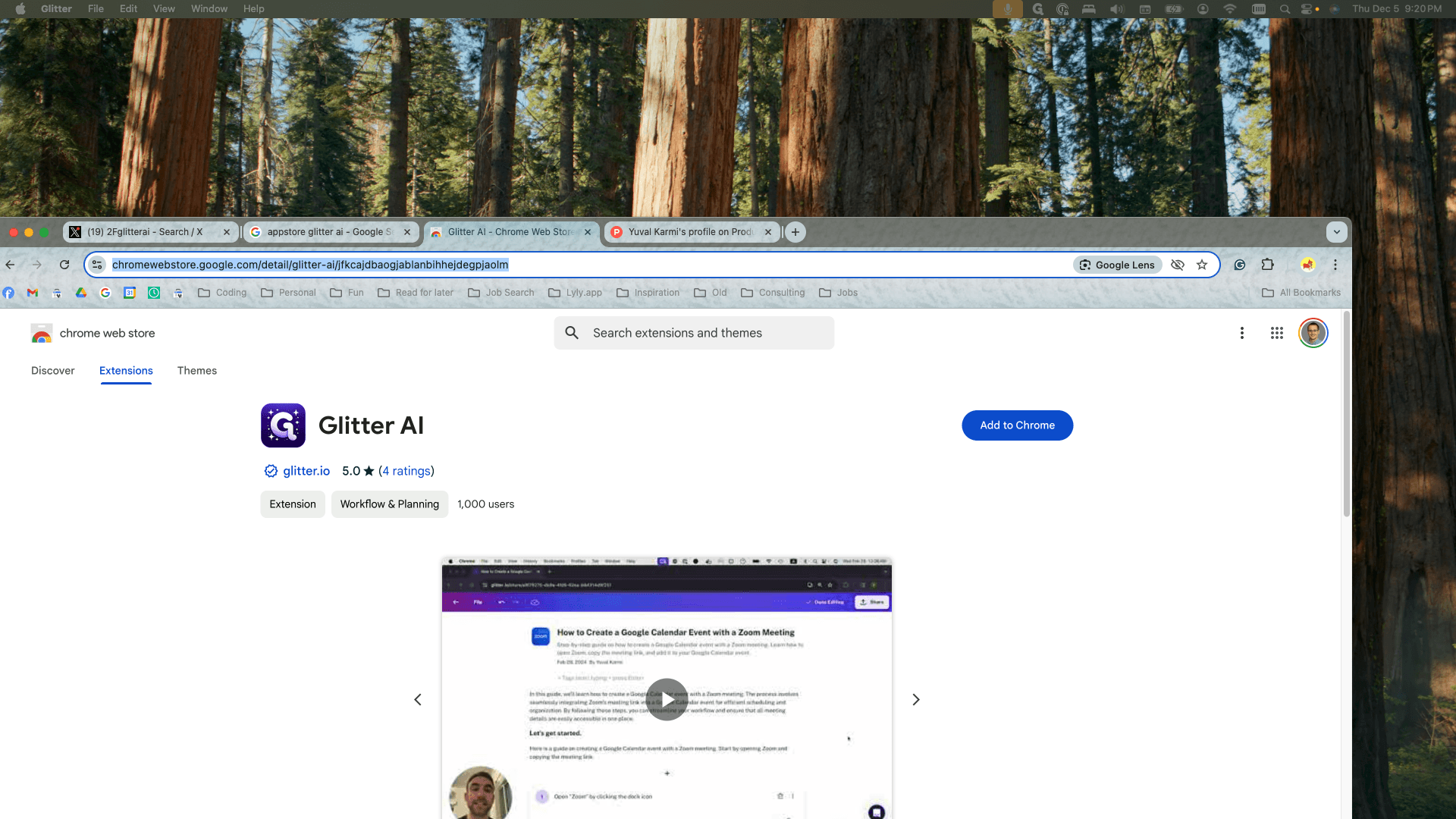
Task: Open the Google Drive bookmark icon
Action: (81, 293)
